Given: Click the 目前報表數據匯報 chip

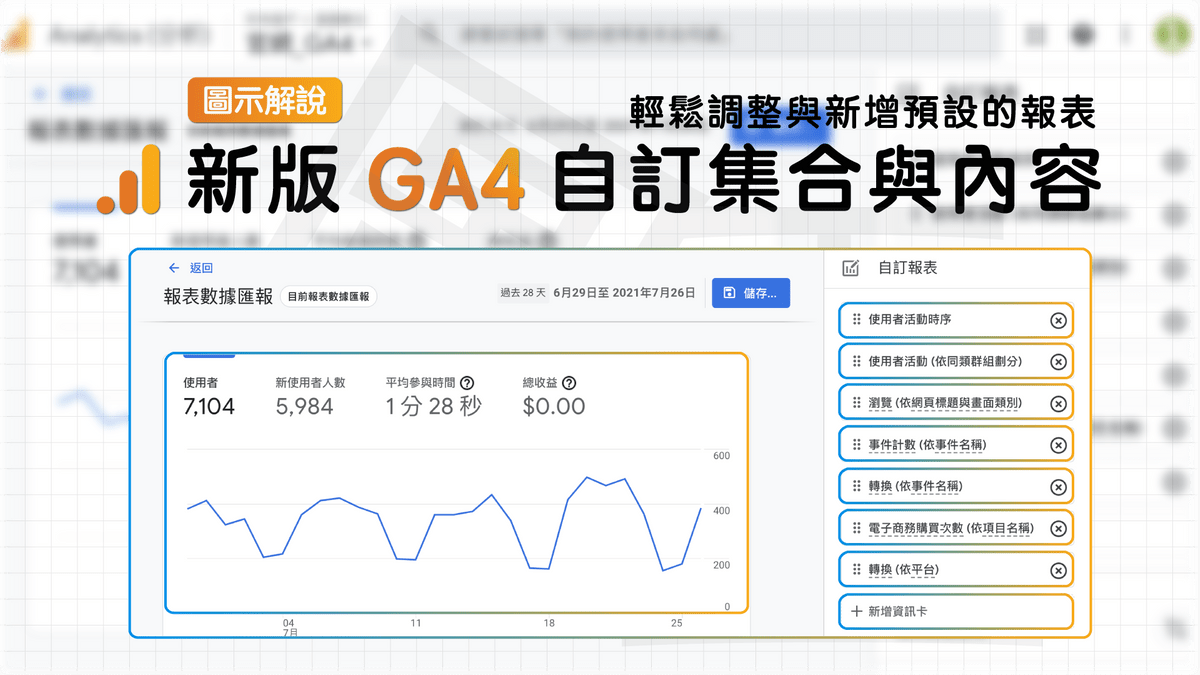Looking at the screenshot, I should tap(328, 297).
